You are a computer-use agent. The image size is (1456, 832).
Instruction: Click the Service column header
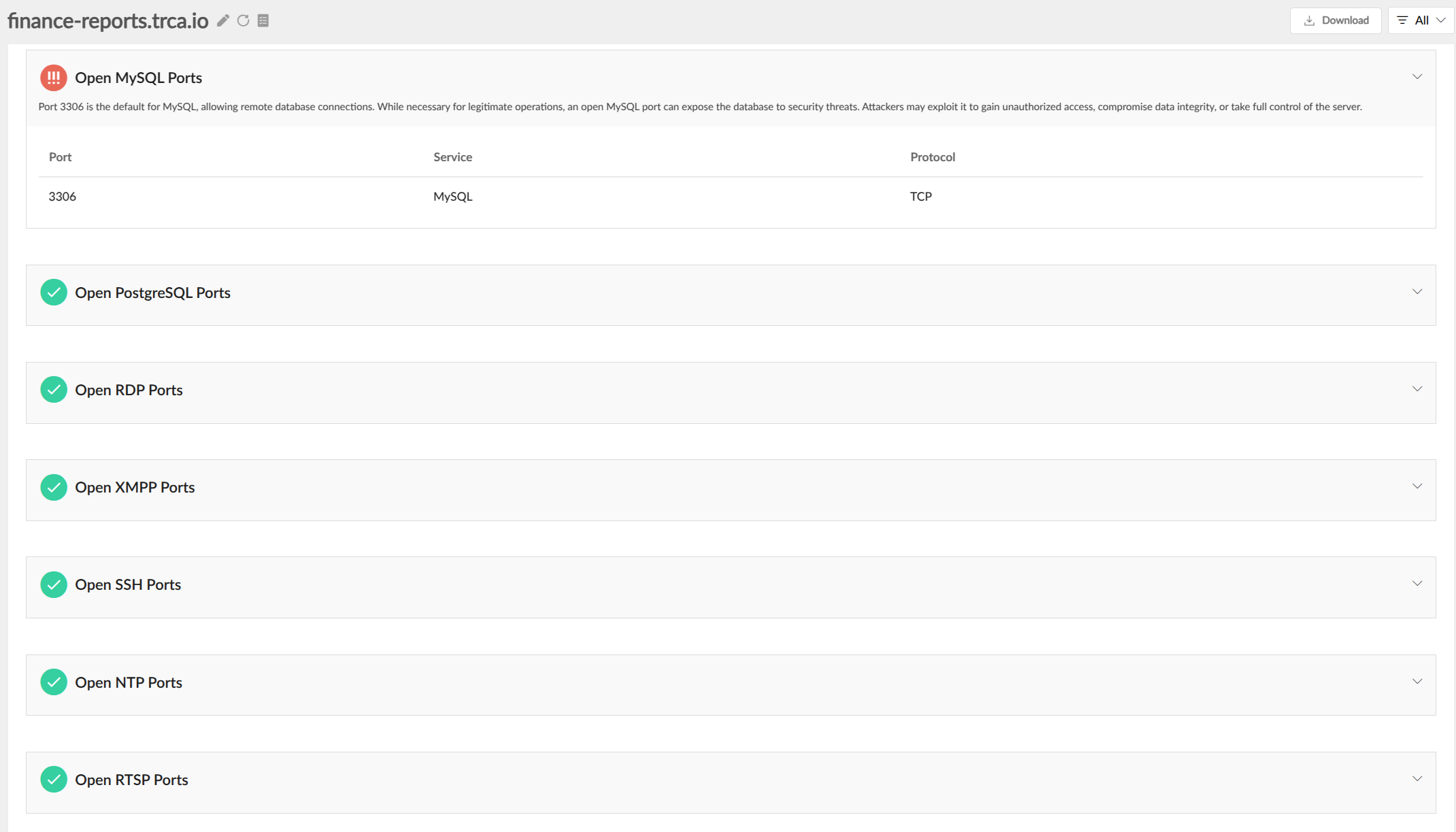coord(452,157)
